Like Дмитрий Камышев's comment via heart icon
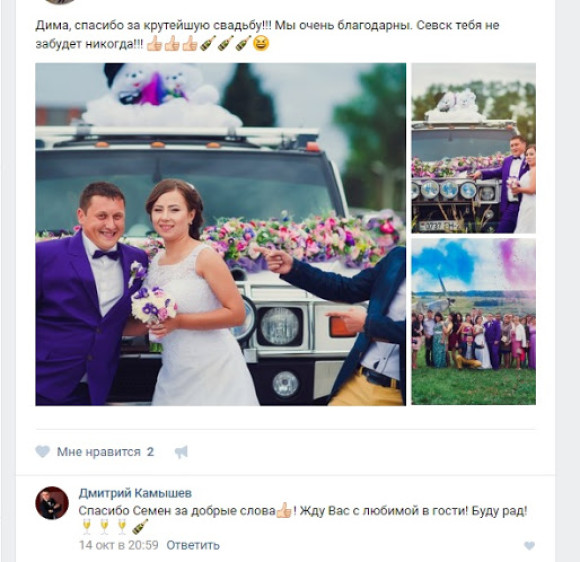 [x=530, y=545]
